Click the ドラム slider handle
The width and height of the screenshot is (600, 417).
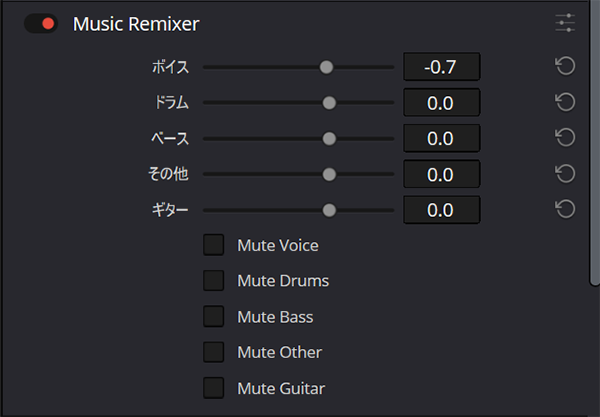[x=329, y=103]
